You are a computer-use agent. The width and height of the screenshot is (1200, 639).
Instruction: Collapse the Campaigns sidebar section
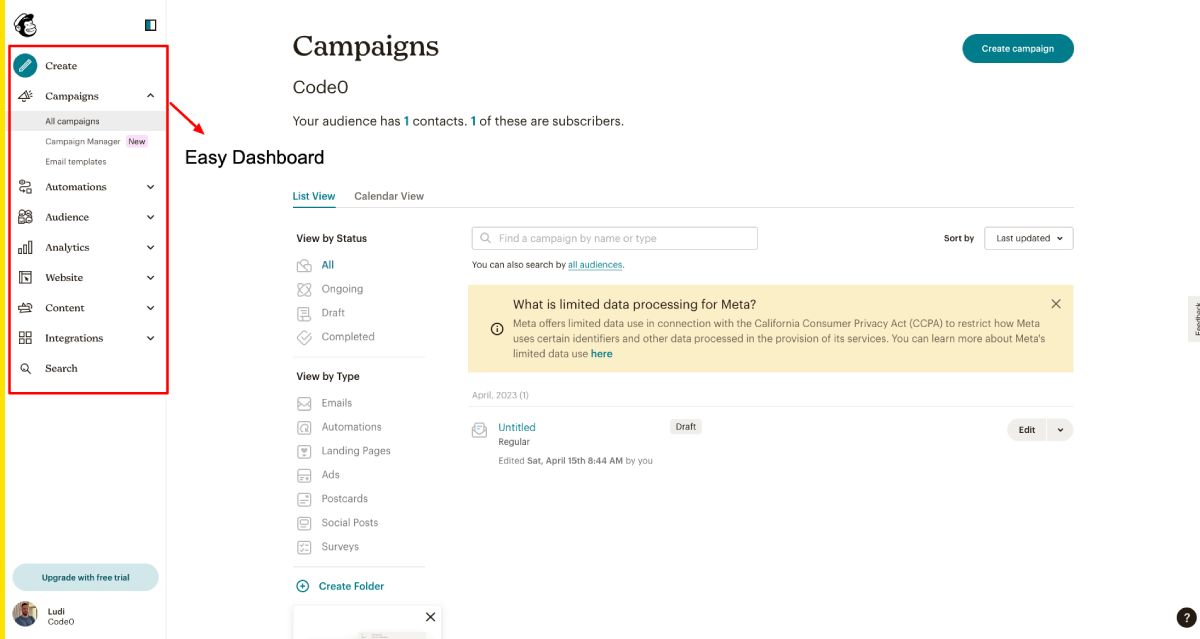pos(150,95)
